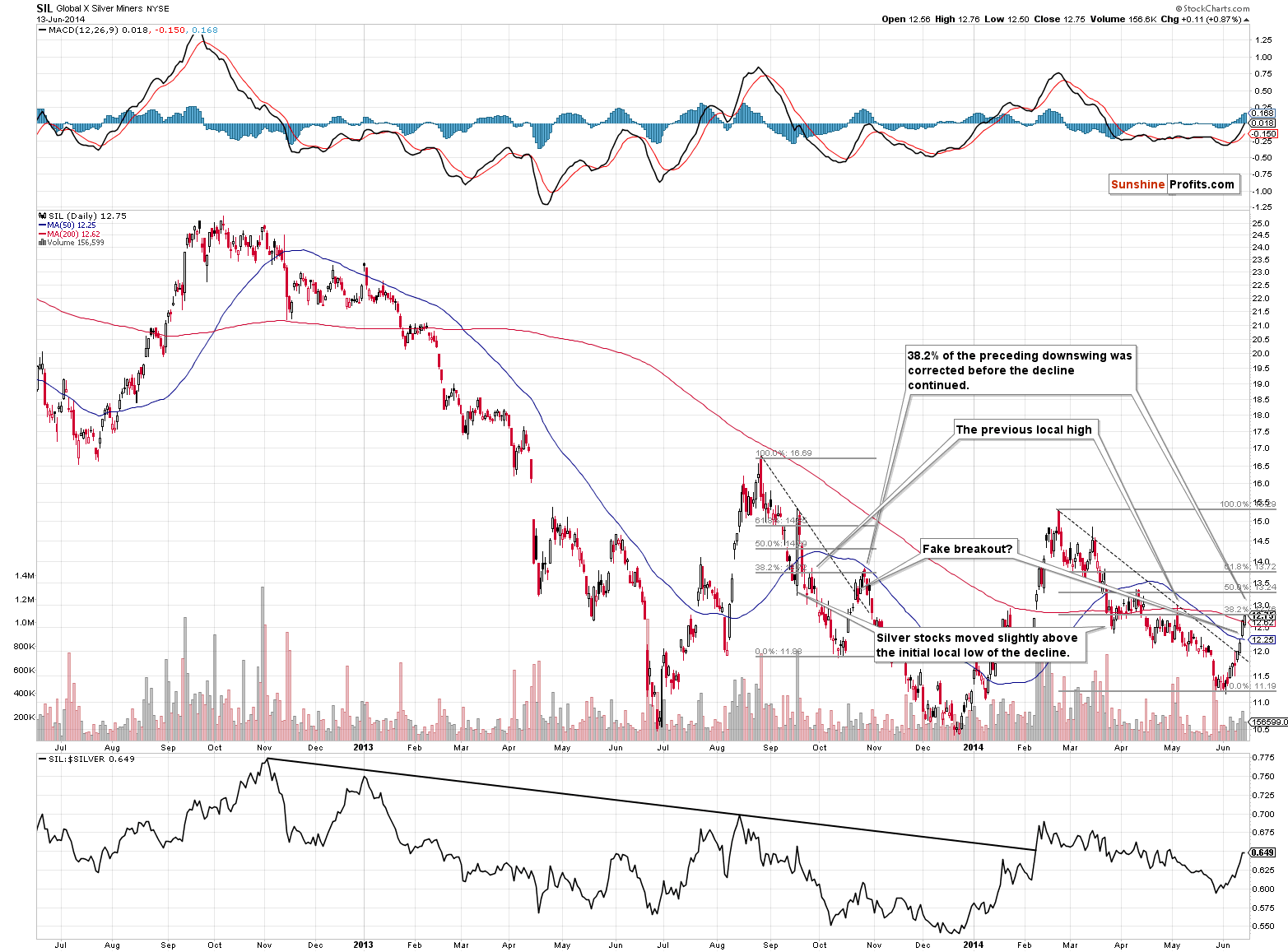Click the 0.775 ratio axis label

tap(1262, 757)
